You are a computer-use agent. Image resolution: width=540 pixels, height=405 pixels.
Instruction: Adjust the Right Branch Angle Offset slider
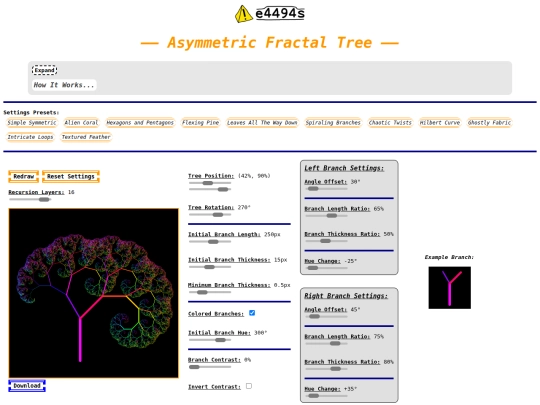326,316
